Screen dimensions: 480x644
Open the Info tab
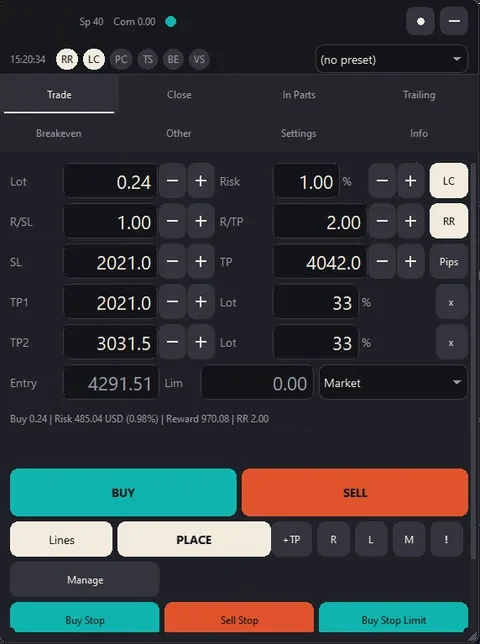419,133
